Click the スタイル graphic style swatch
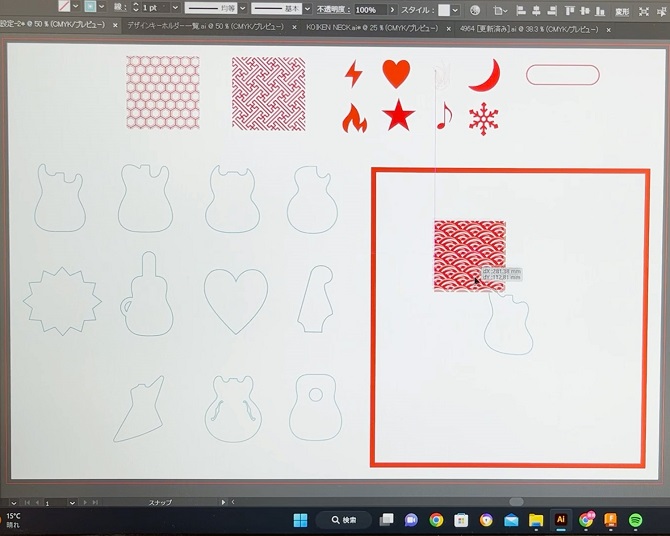This screenshot has width=670, height=536. (444, 10)
